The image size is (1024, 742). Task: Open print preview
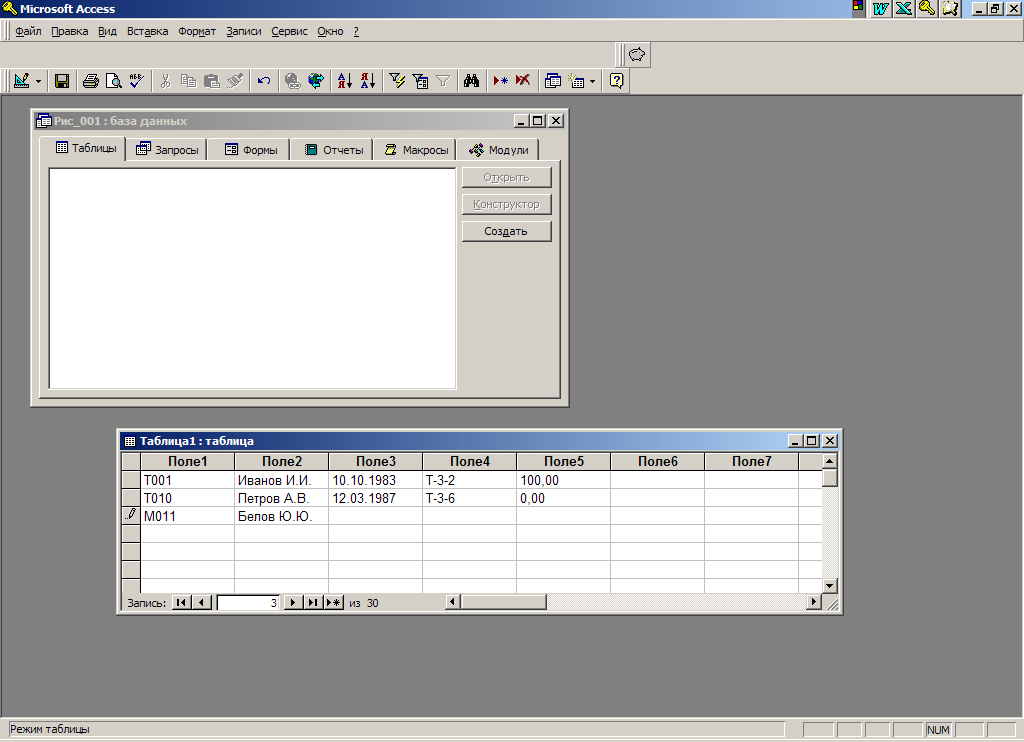(x=114, y=81)
